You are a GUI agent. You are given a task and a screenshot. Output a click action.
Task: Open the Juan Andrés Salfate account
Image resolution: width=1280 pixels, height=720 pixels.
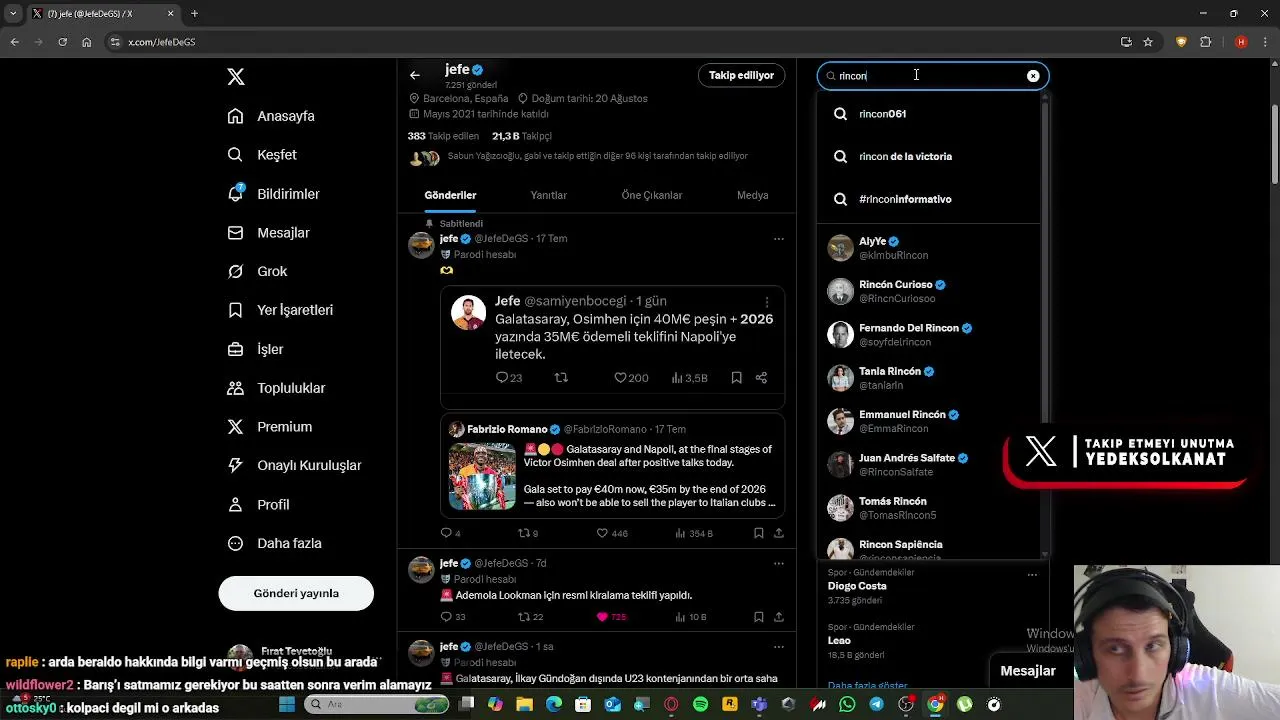coord(928,464)
